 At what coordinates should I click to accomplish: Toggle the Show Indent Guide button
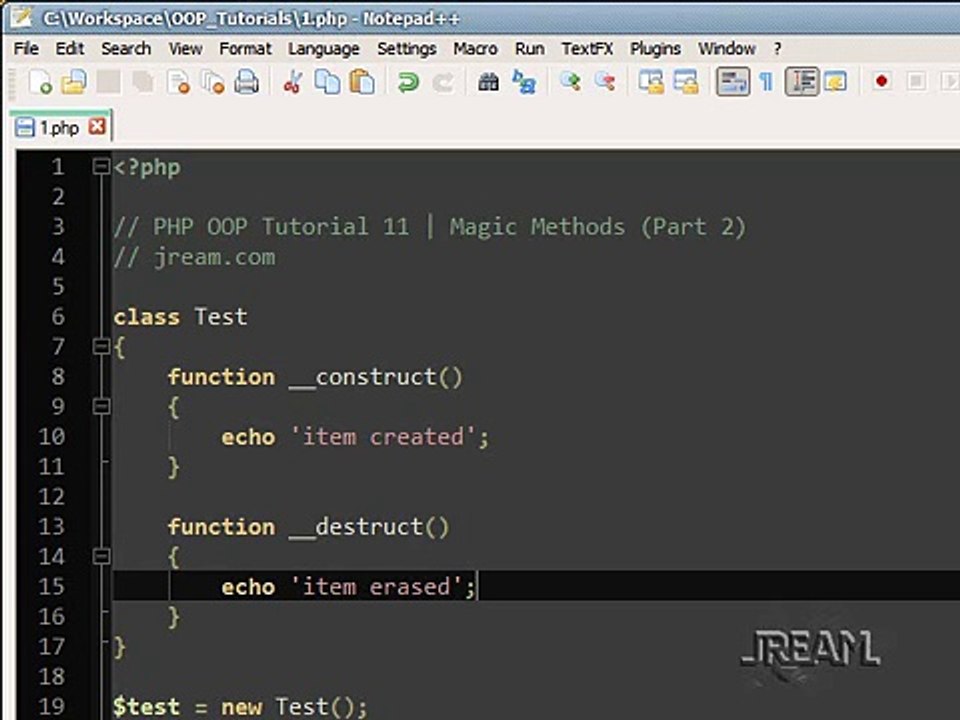[801, 81]
